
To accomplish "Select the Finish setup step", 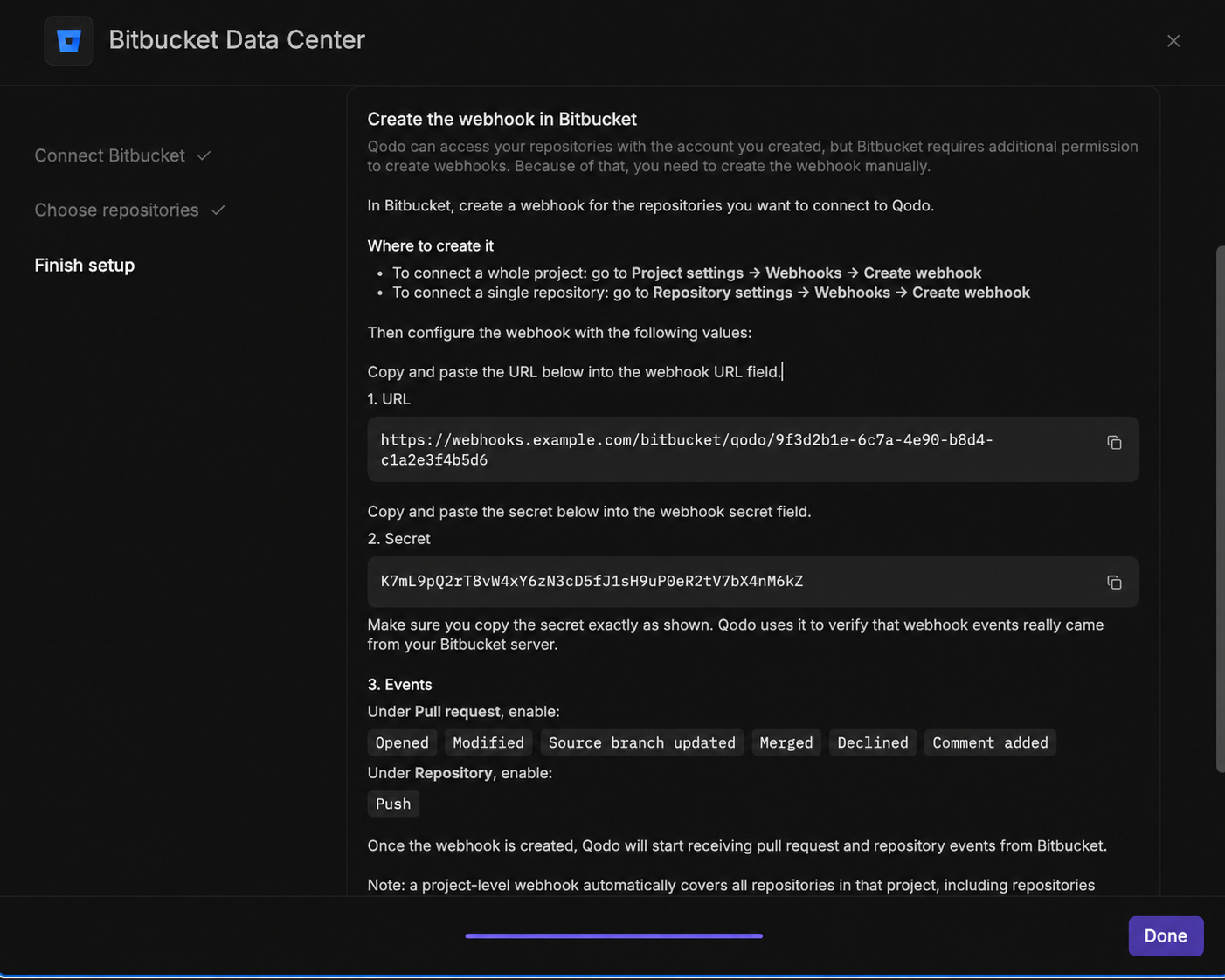I will pos(85,266).
